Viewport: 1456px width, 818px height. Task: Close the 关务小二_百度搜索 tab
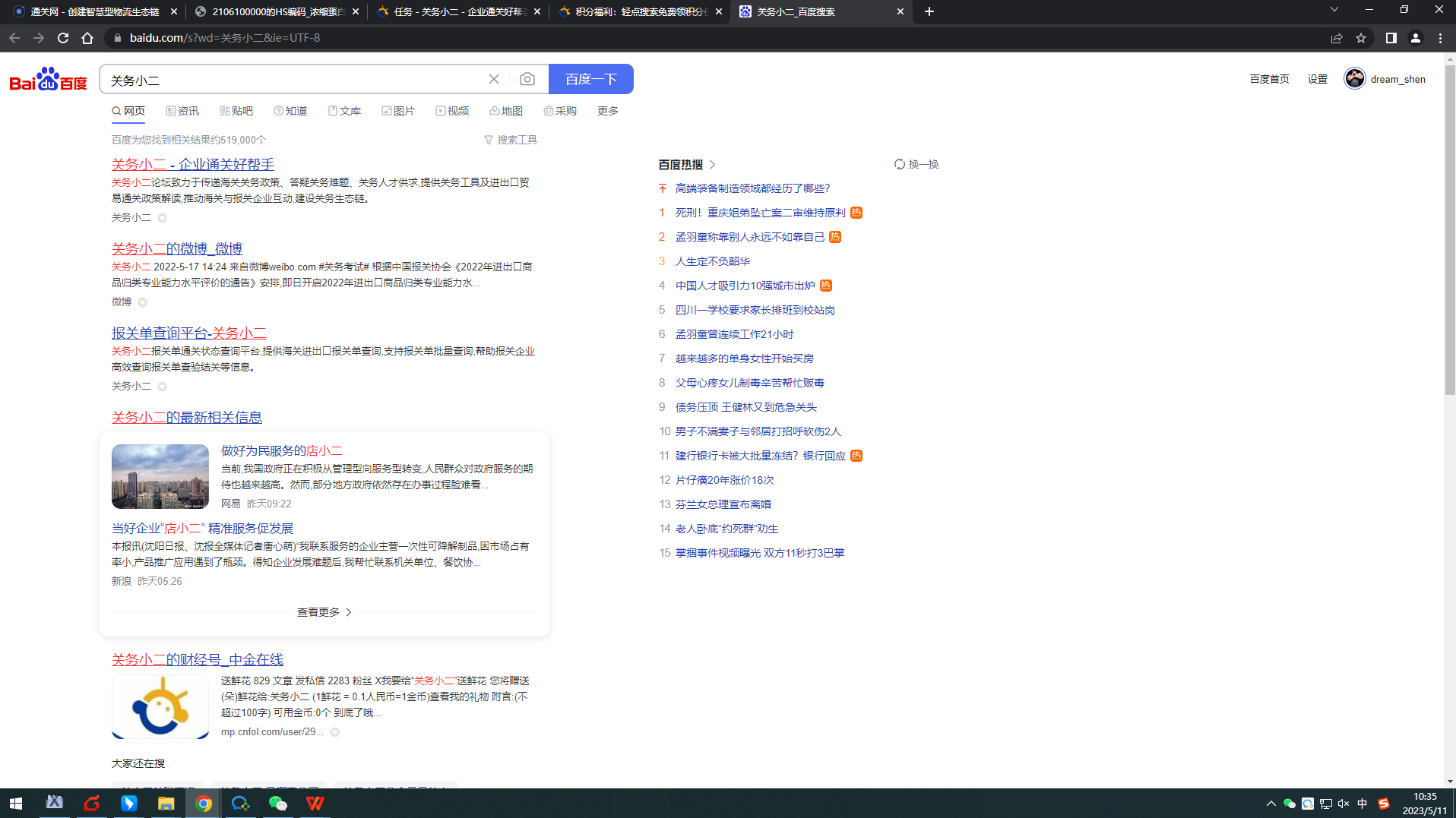pyautogui.click(x=901, y=11)
